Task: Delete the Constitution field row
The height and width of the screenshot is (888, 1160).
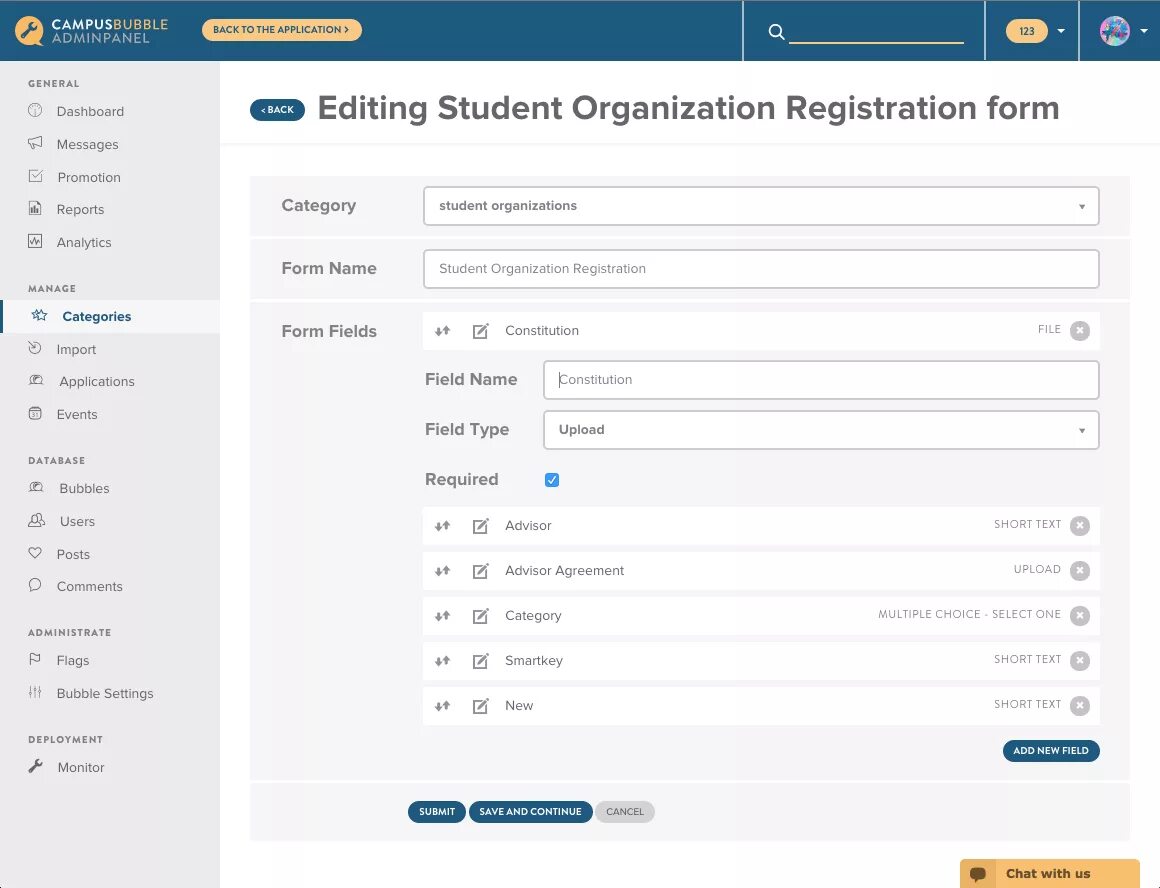Action: (x=1079, y=331)
